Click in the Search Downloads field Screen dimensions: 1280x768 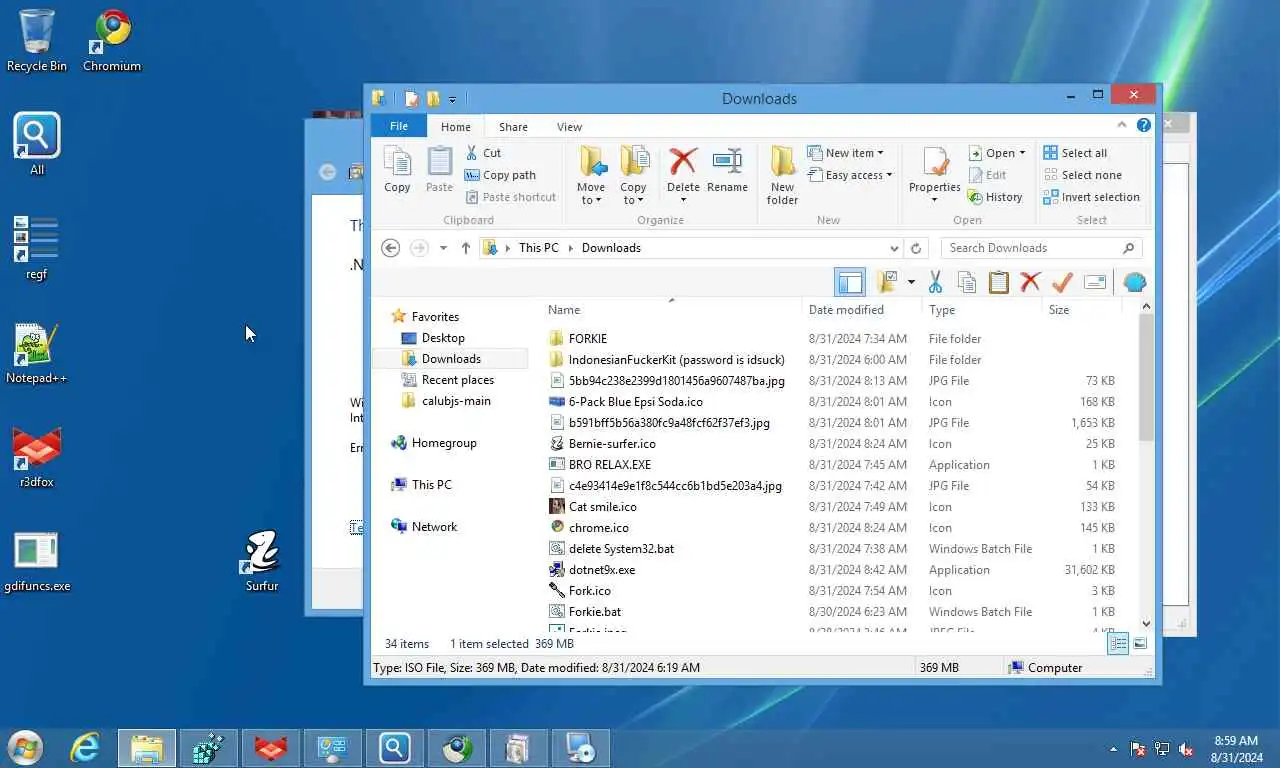[1041, 248]
